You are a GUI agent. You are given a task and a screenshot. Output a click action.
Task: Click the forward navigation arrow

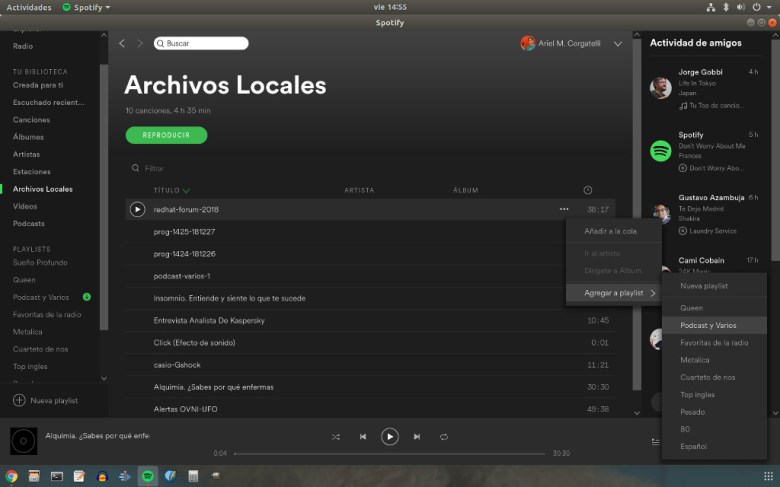tap(140, 43)
